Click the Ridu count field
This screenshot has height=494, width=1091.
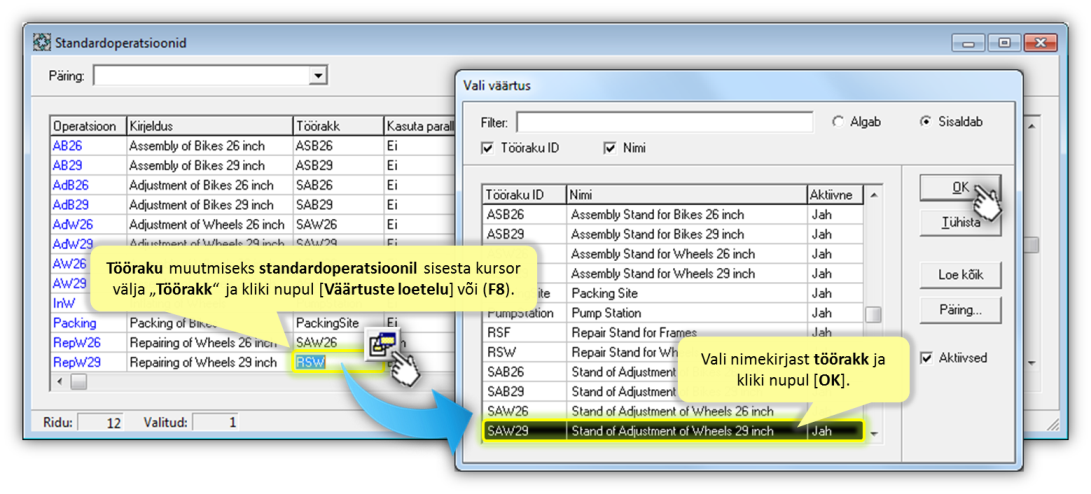click(x=100, y=422)
